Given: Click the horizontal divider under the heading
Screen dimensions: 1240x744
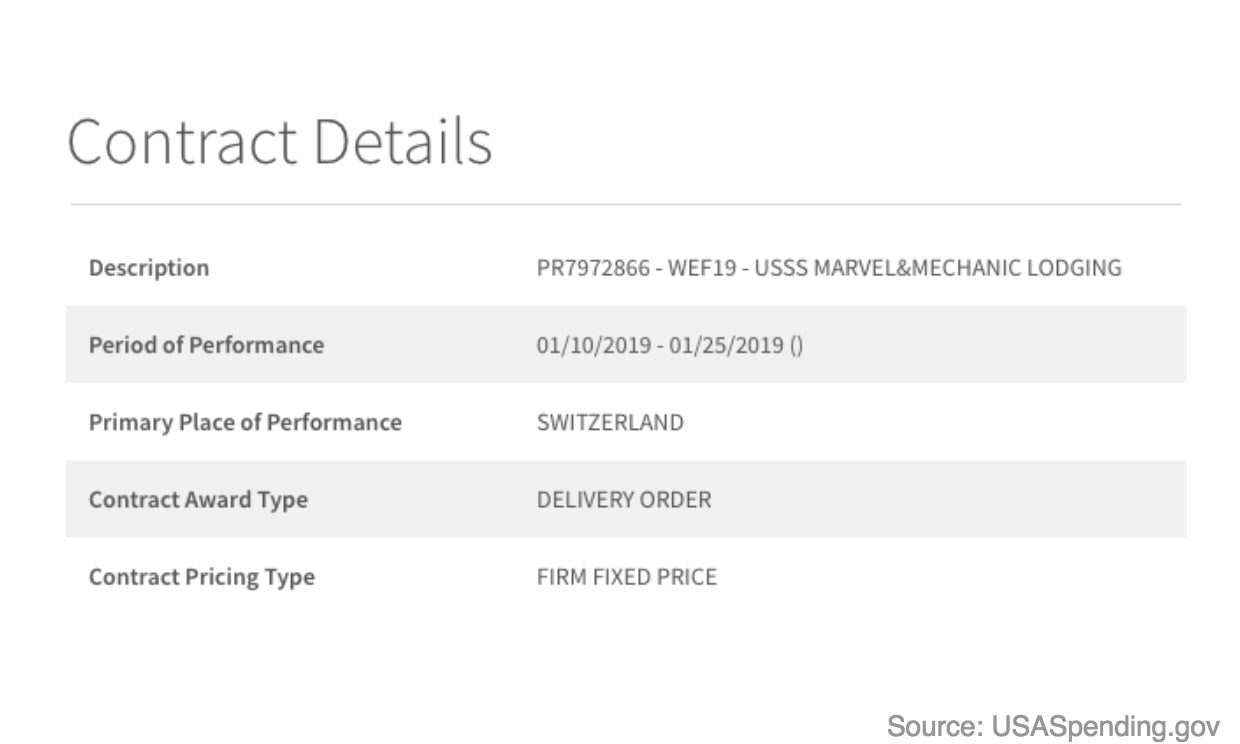Looking at the screenshot, I should (x=626, y=205).
